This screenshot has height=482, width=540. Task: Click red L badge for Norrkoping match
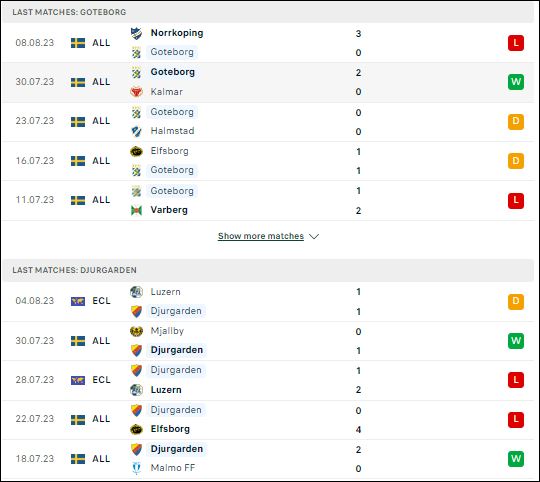516,43
